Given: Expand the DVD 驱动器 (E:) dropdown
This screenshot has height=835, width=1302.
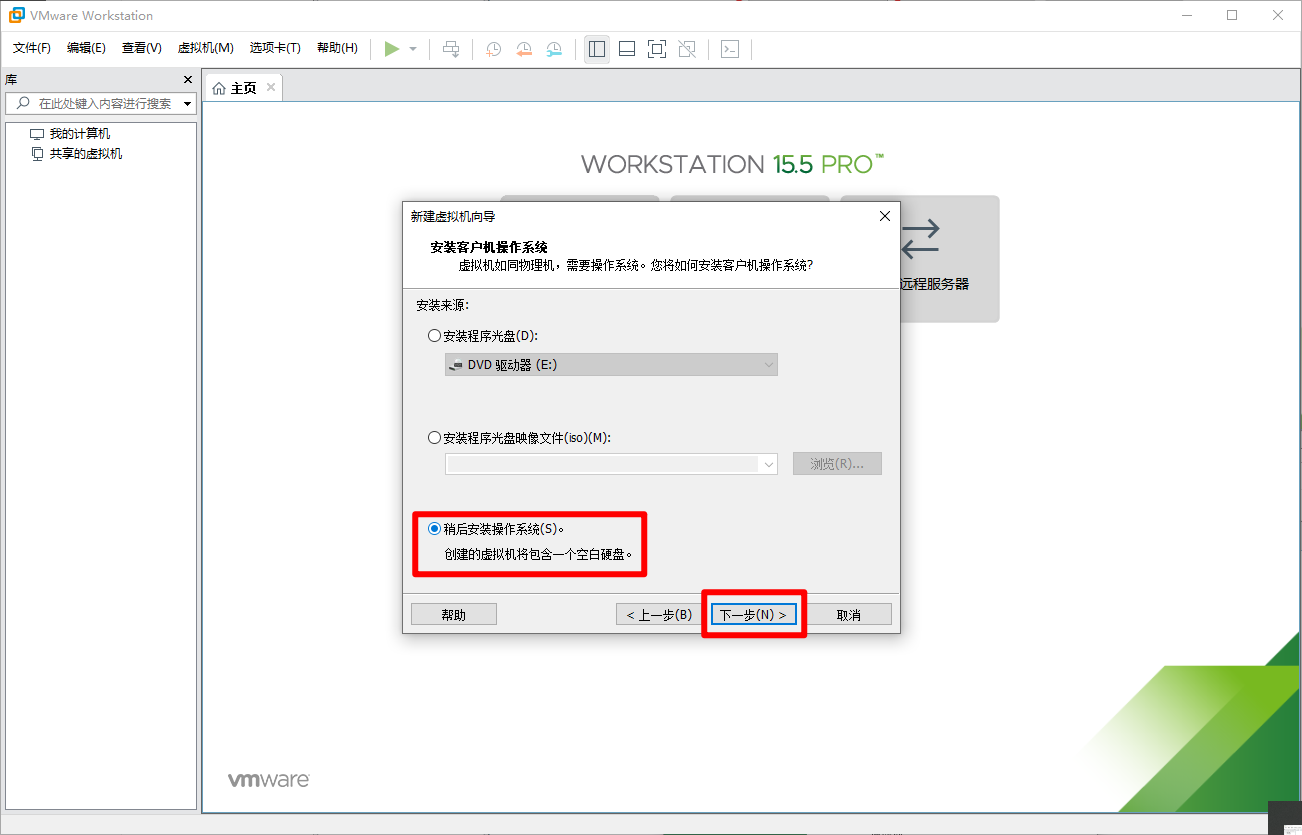Looking at the screenshot, I should pyautogui.click(x=611, y=365).
